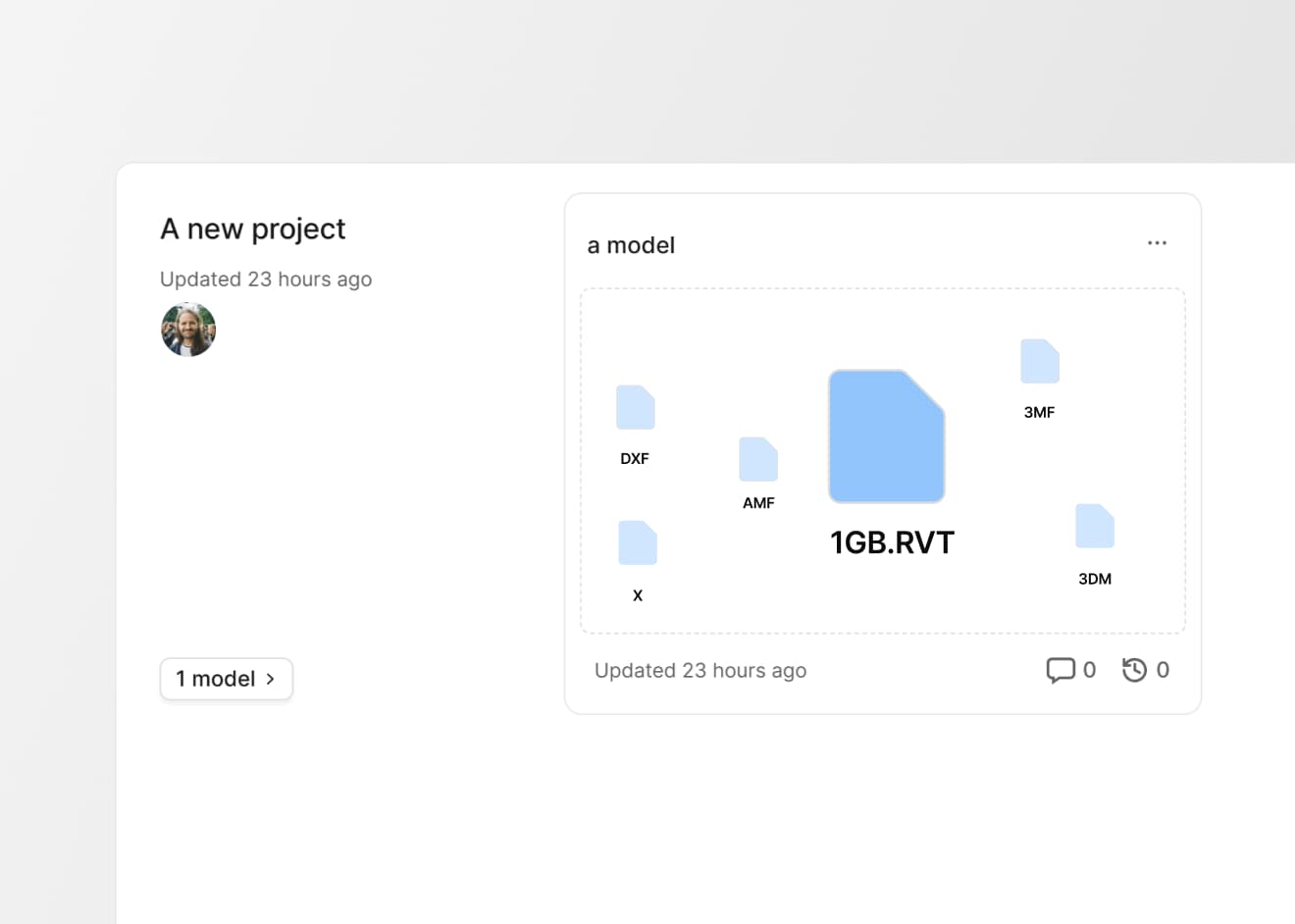Click the 3DM label text
1295x924 pixels.
click(x=1095, y=579)
